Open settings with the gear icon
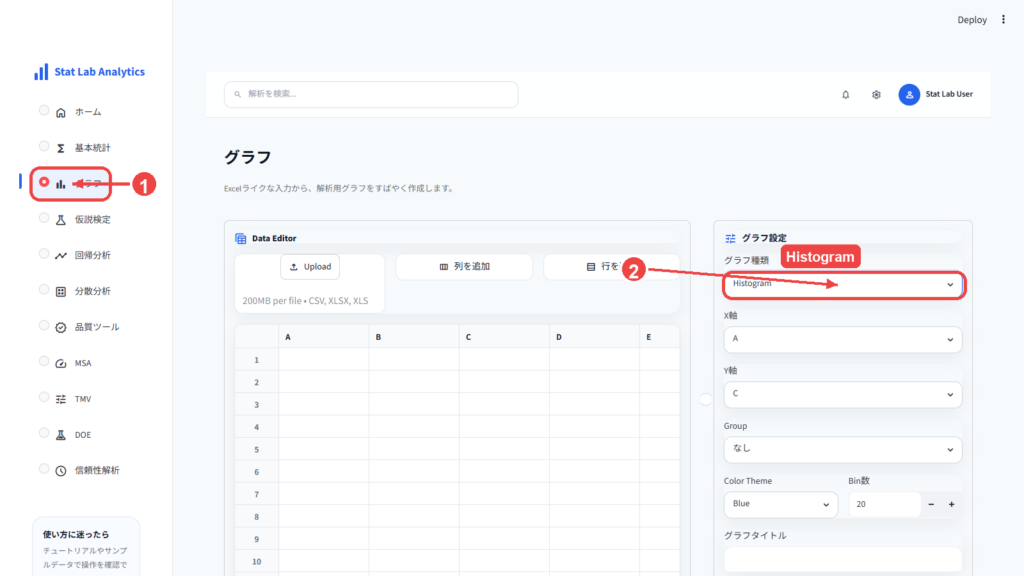This screenshot has height=576, width=1024. [x=876, y=95]
